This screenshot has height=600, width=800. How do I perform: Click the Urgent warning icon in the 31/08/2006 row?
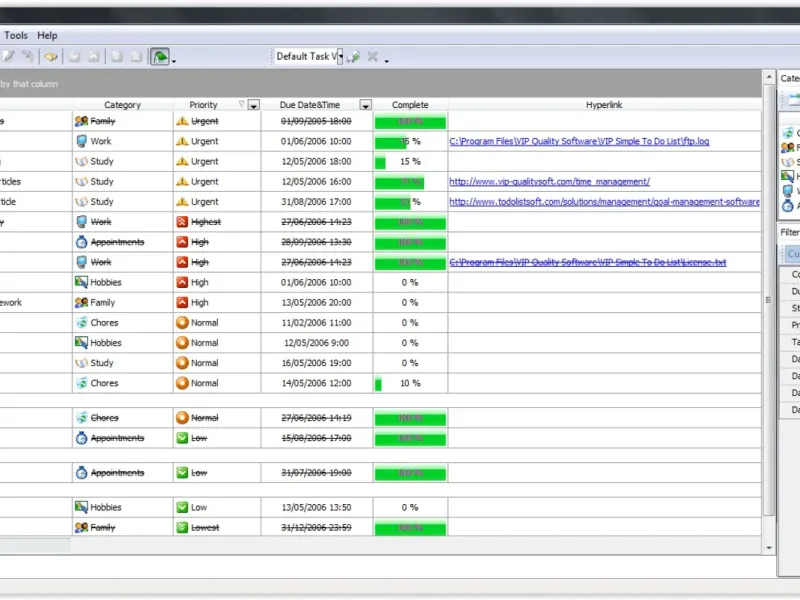click(x=182, y=202)
